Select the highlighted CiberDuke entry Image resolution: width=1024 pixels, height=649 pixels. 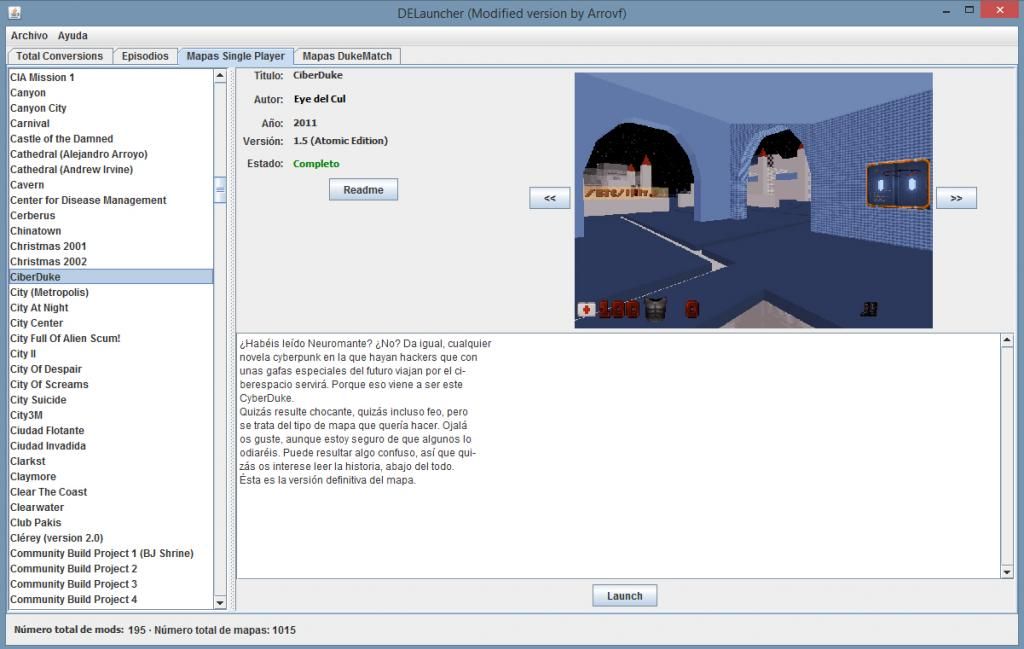point(111,277)
